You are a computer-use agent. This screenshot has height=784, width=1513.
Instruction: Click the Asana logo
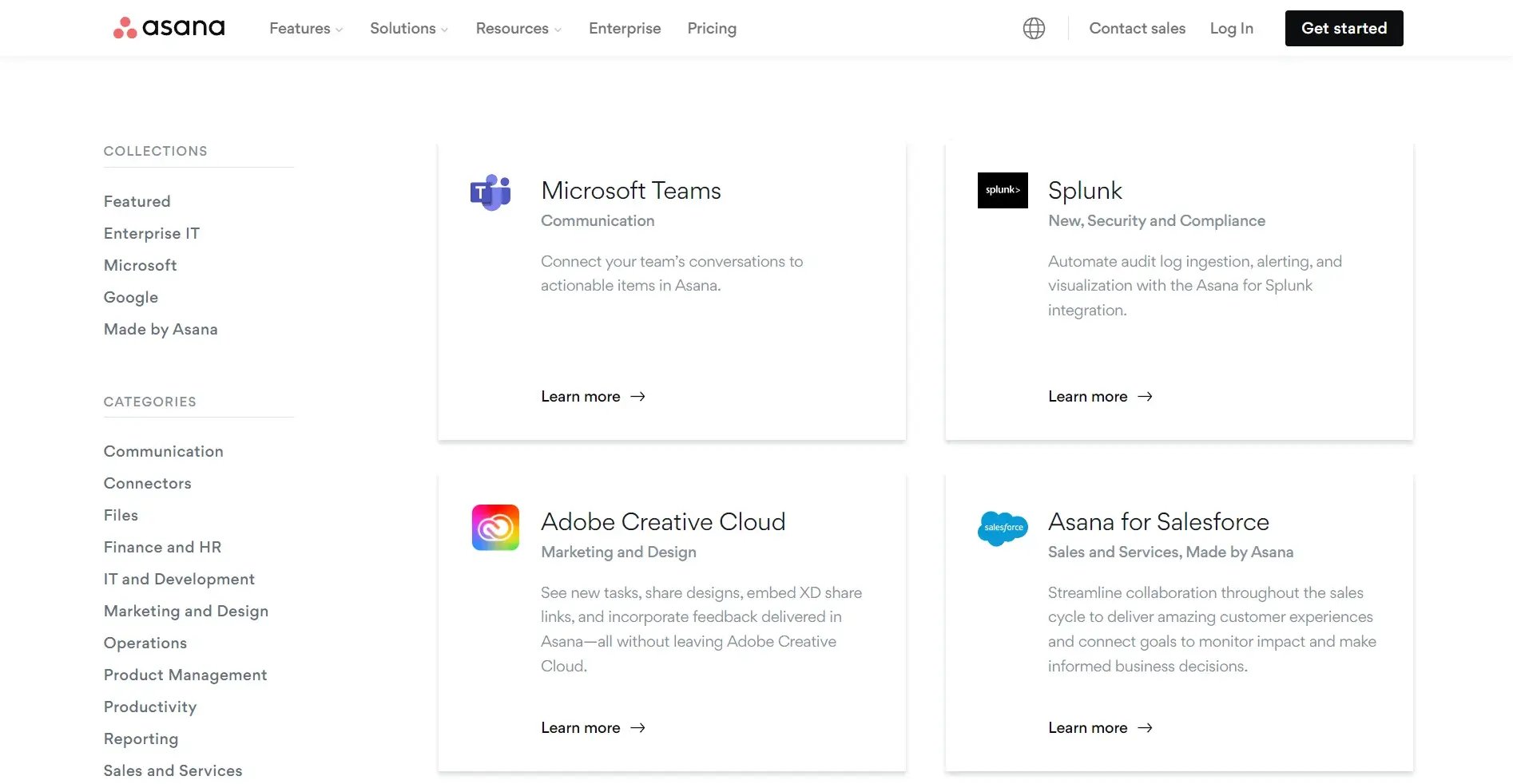tap(169, 28)
